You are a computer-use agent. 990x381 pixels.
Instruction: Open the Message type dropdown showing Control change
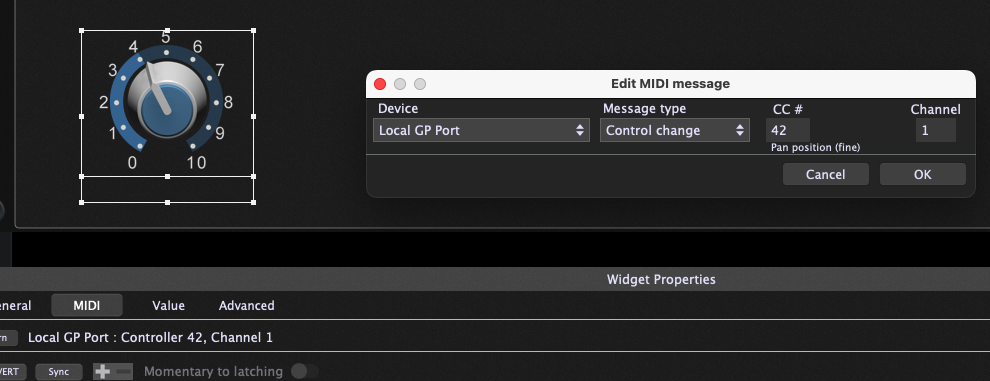tap(674, 131)
